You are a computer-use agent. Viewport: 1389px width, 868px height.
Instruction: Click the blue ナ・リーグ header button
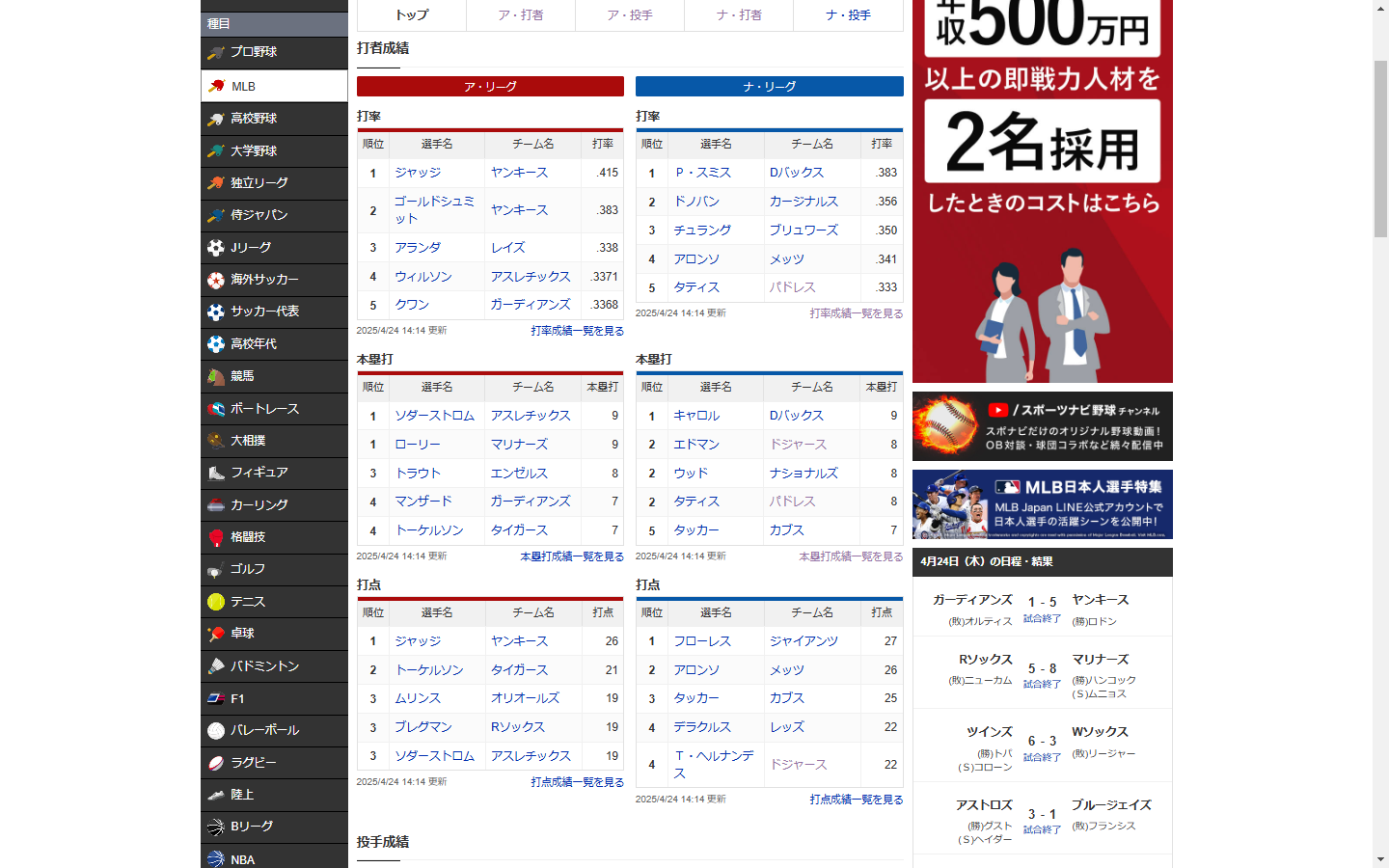pyautogui.click(x=770, y=87)
